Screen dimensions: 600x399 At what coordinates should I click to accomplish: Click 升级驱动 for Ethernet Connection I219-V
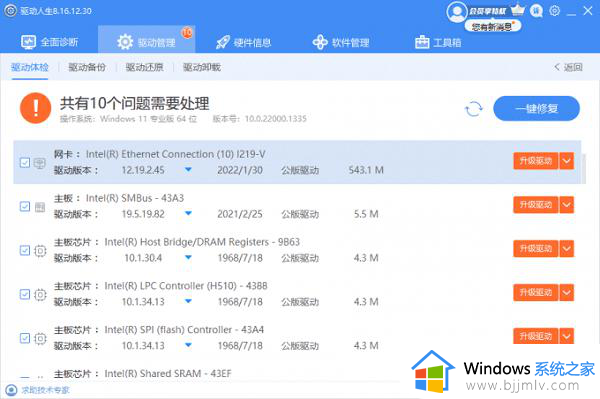[x=536, y=161]
